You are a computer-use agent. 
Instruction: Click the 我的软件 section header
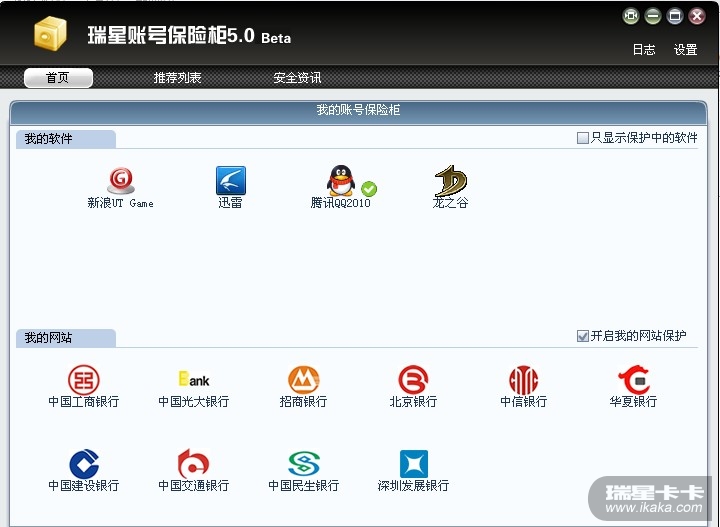pyautogui.click(x=66, y=139)
